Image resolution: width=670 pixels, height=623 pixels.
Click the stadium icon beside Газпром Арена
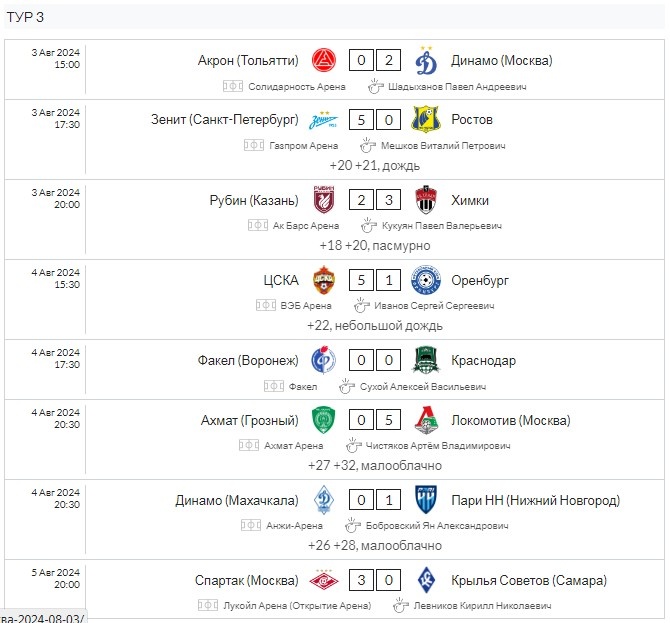point(253,146)
